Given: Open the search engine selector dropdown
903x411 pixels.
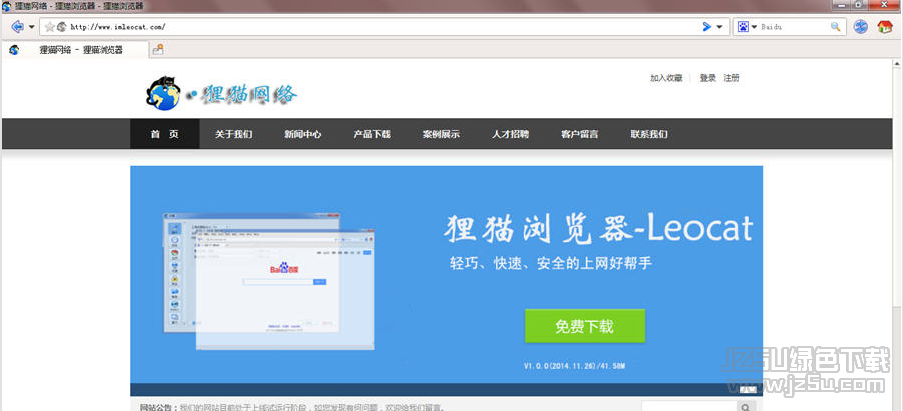Looking at the screenshot, I should (x=754, y=26).
